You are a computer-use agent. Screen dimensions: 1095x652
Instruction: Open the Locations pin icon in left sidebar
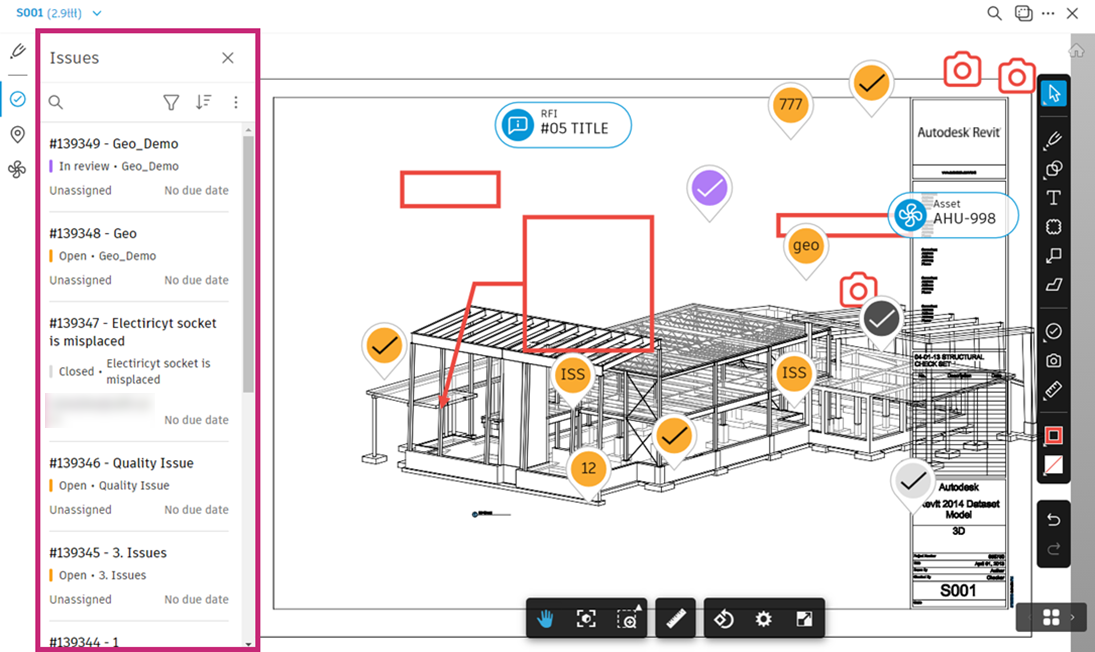tap(17, 134)
